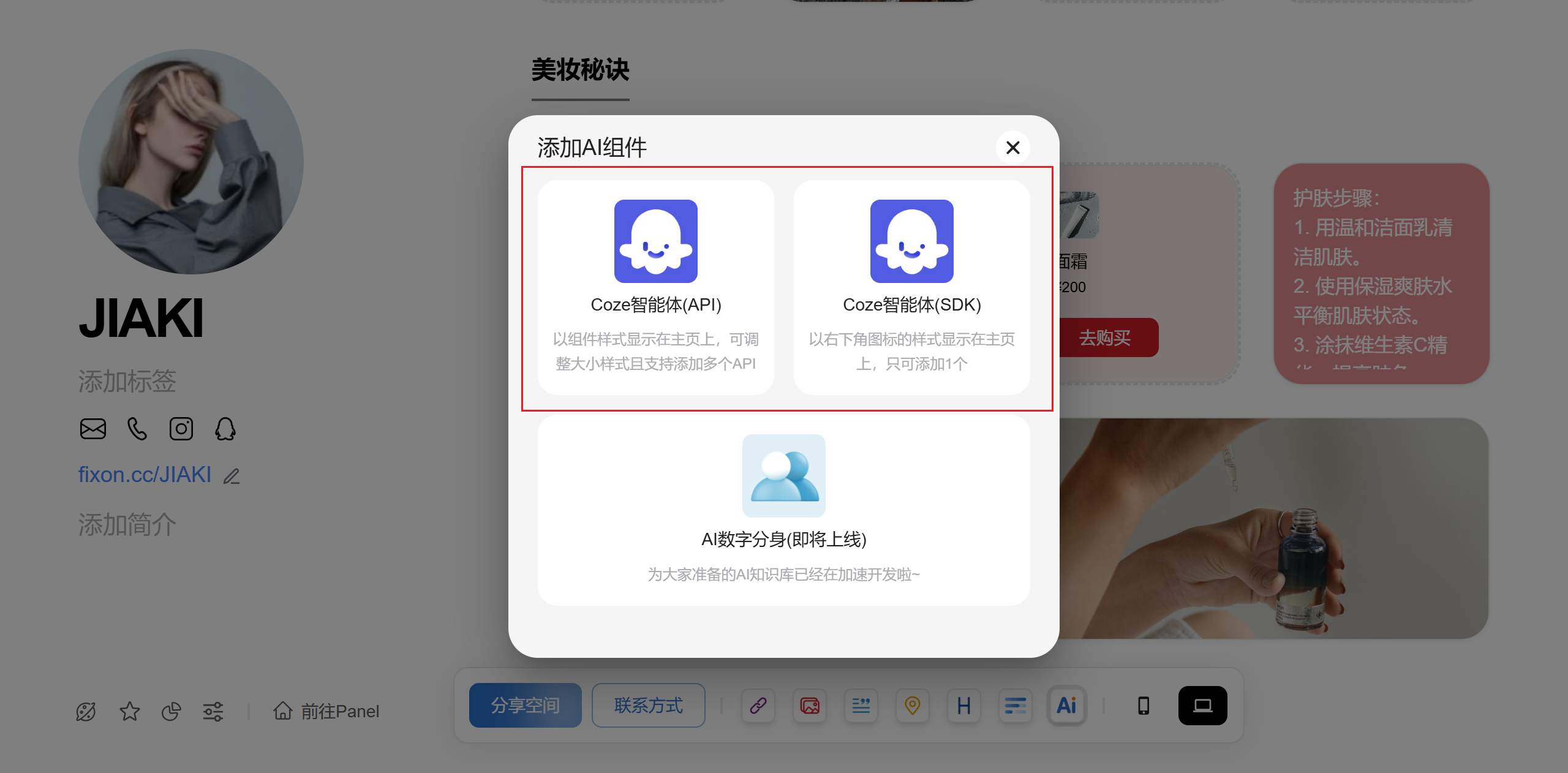1568x773 pixels.
Task: Click the 添加AI组件 dialog title
Action: (x=592, y=148)
